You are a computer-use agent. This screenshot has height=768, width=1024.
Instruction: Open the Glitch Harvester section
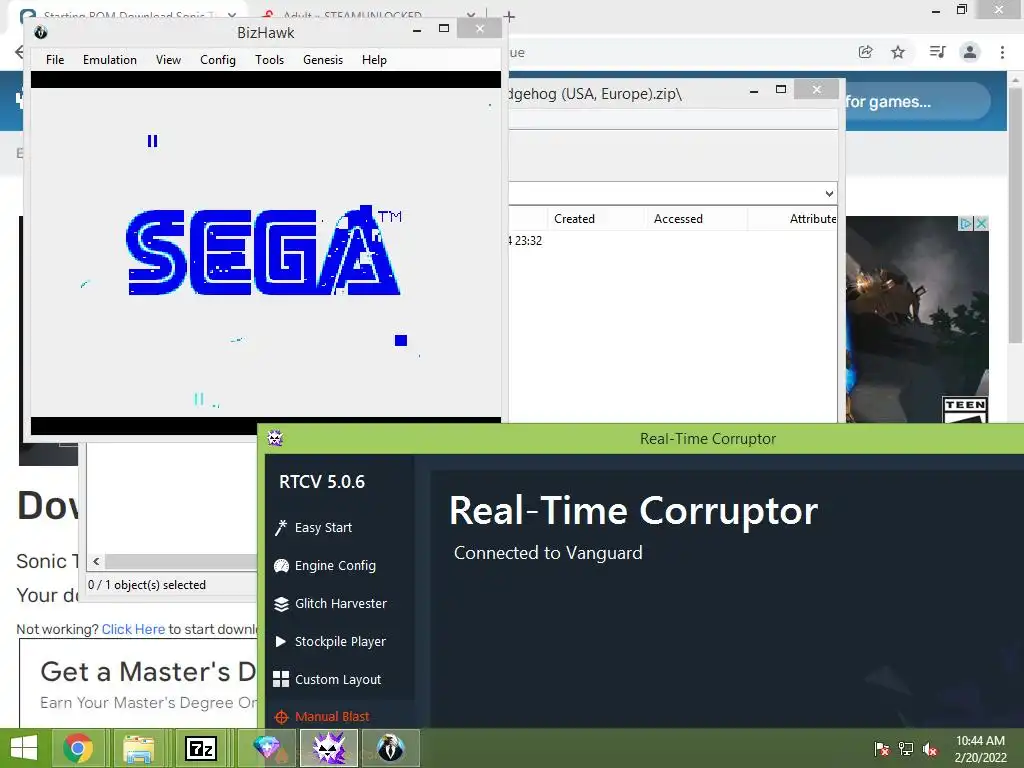[340, 603]
